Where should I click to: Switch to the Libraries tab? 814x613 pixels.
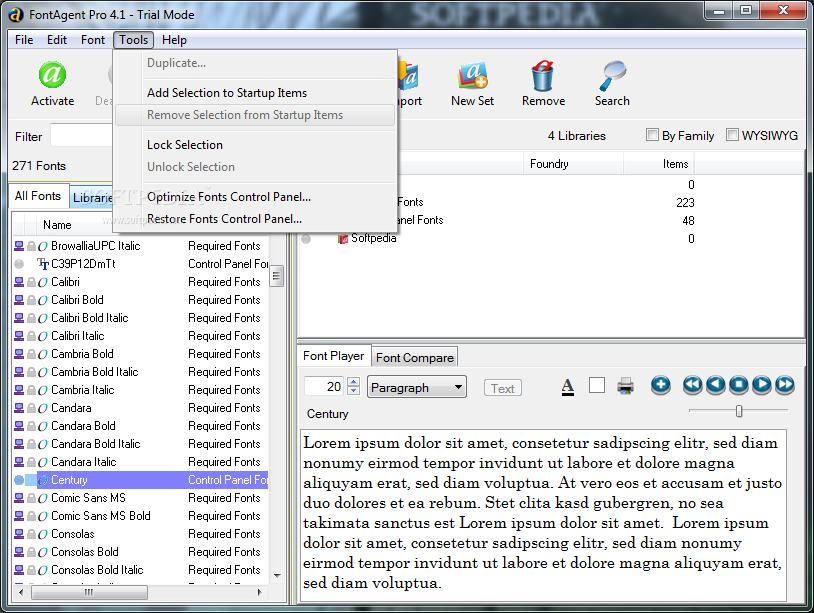[92, 197]
